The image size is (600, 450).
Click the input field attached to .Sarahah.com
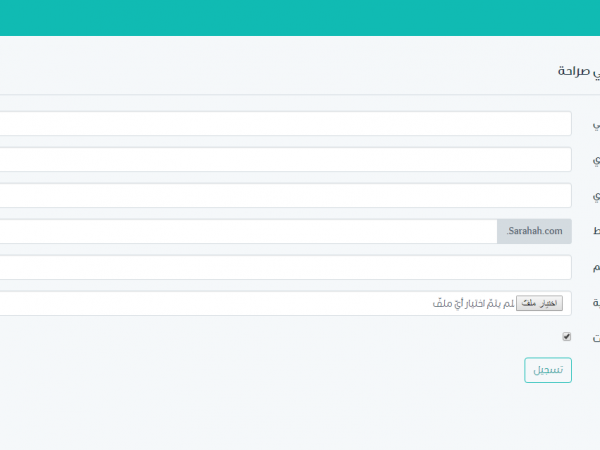coord(248,231)
